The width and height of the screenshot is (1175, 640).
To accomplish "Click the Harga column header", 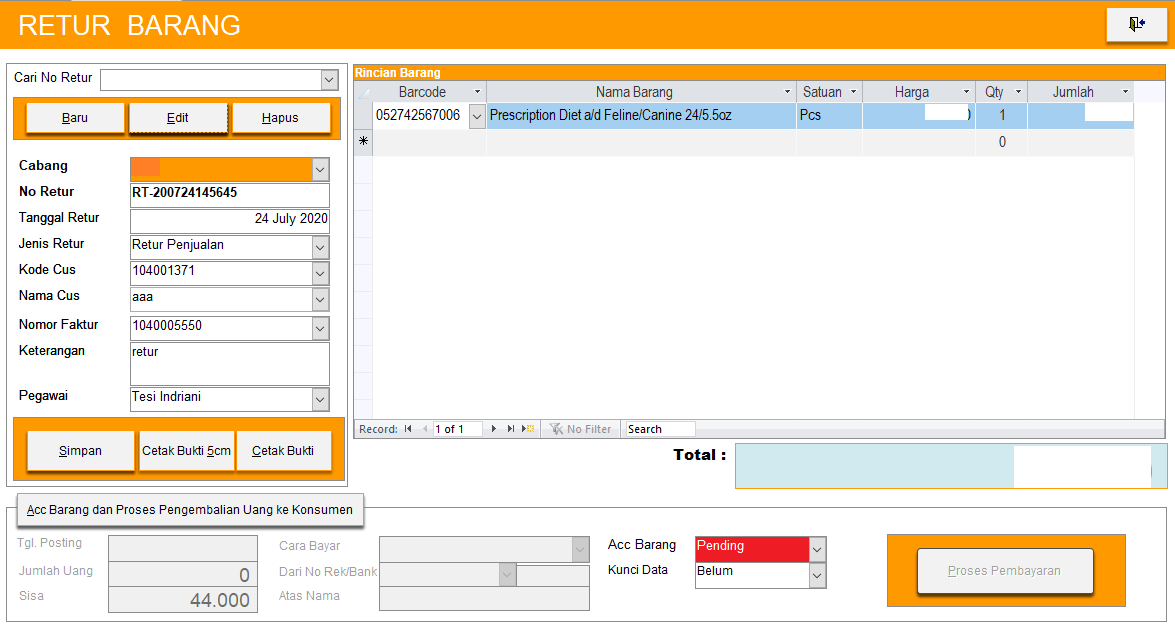I will point(911,92).
